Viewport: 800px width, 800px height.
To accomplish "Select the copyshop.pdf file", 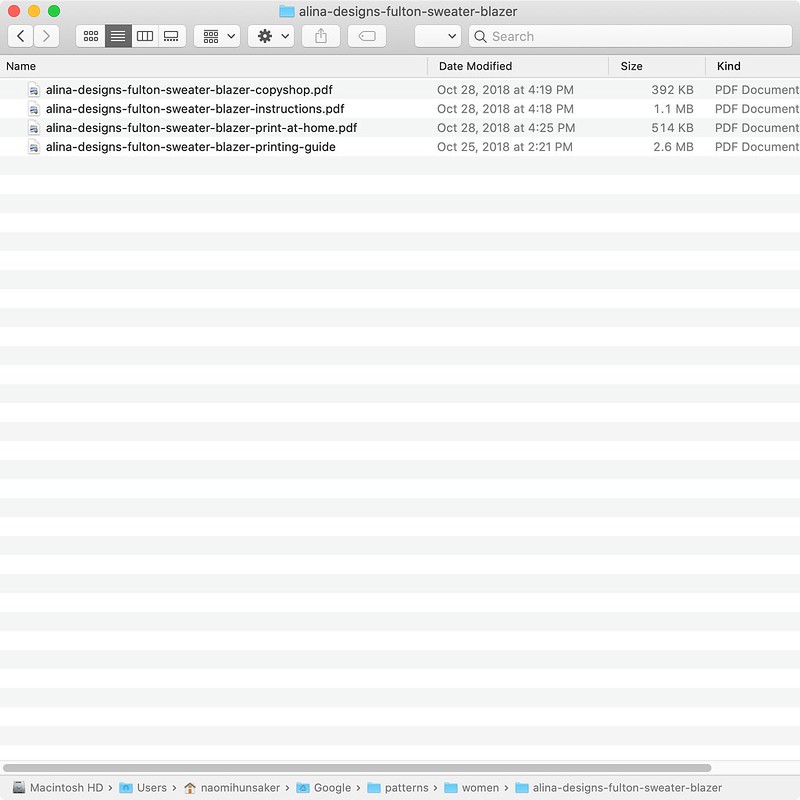I will pyautogui.click(x=188, y=90).
